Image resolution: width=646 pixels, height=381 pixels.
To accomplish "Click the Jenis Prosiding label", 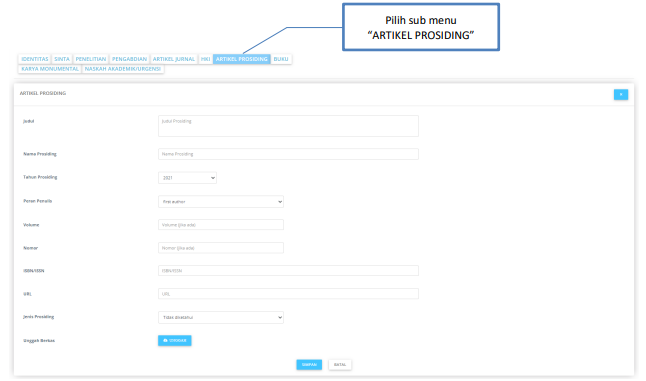I will pyautogui.click(x=39, y=317).
